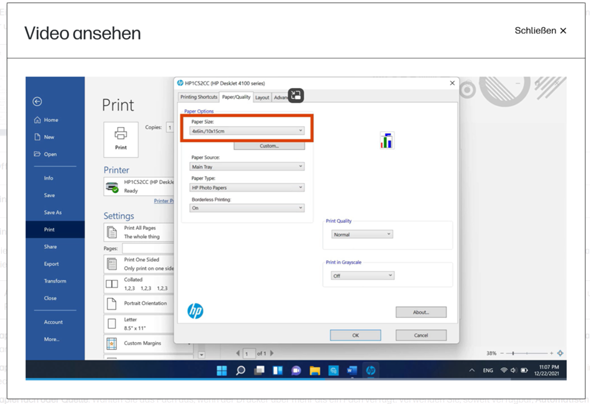Viewport: 590px width, 404px height.
Task: Open the Paper Source dropdown
Action: 247,167
